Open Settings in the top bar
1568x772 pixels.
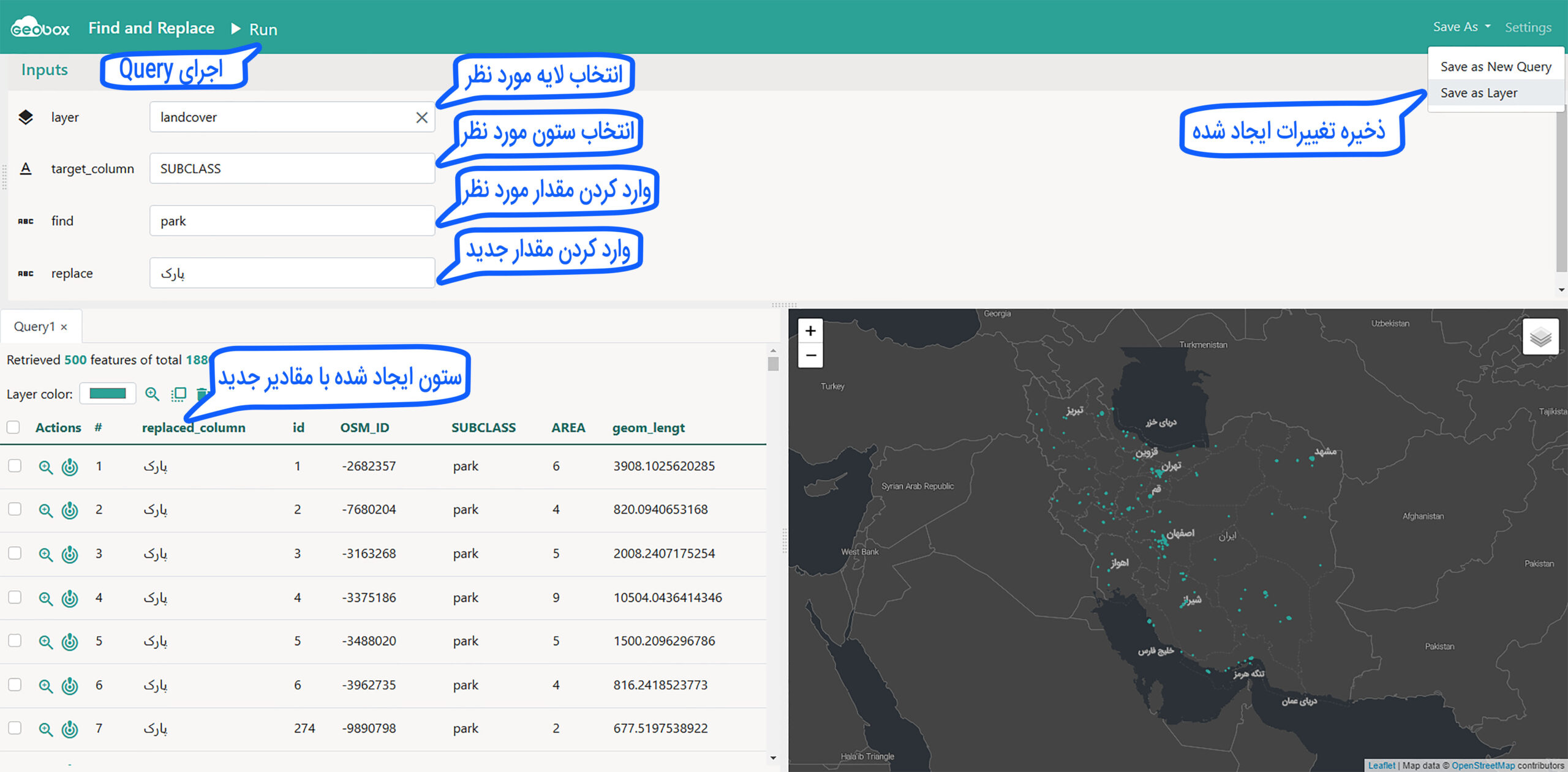click(x=1528, y=28)
